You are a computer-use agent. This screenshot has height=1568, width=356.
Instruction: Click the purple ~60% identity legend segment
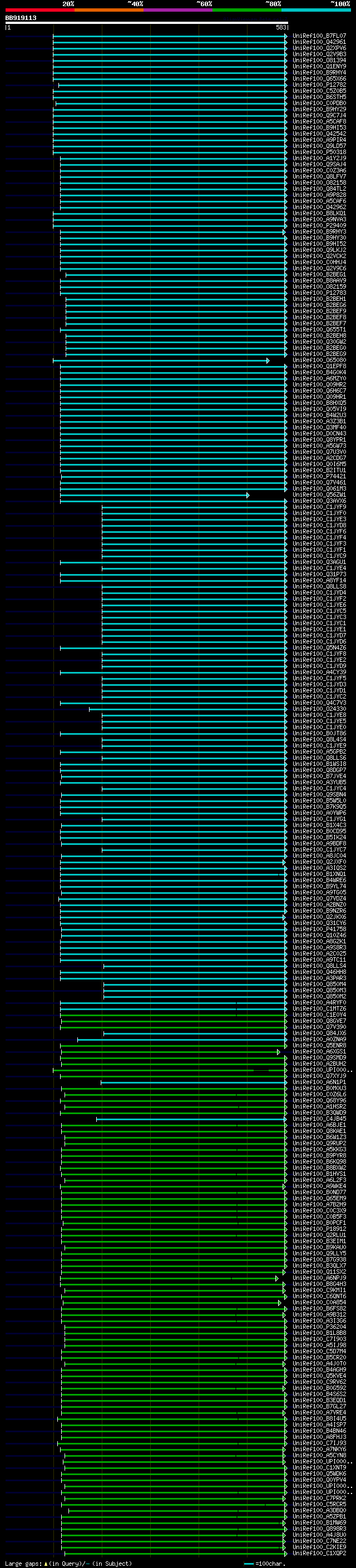click(x=179, y=10)
